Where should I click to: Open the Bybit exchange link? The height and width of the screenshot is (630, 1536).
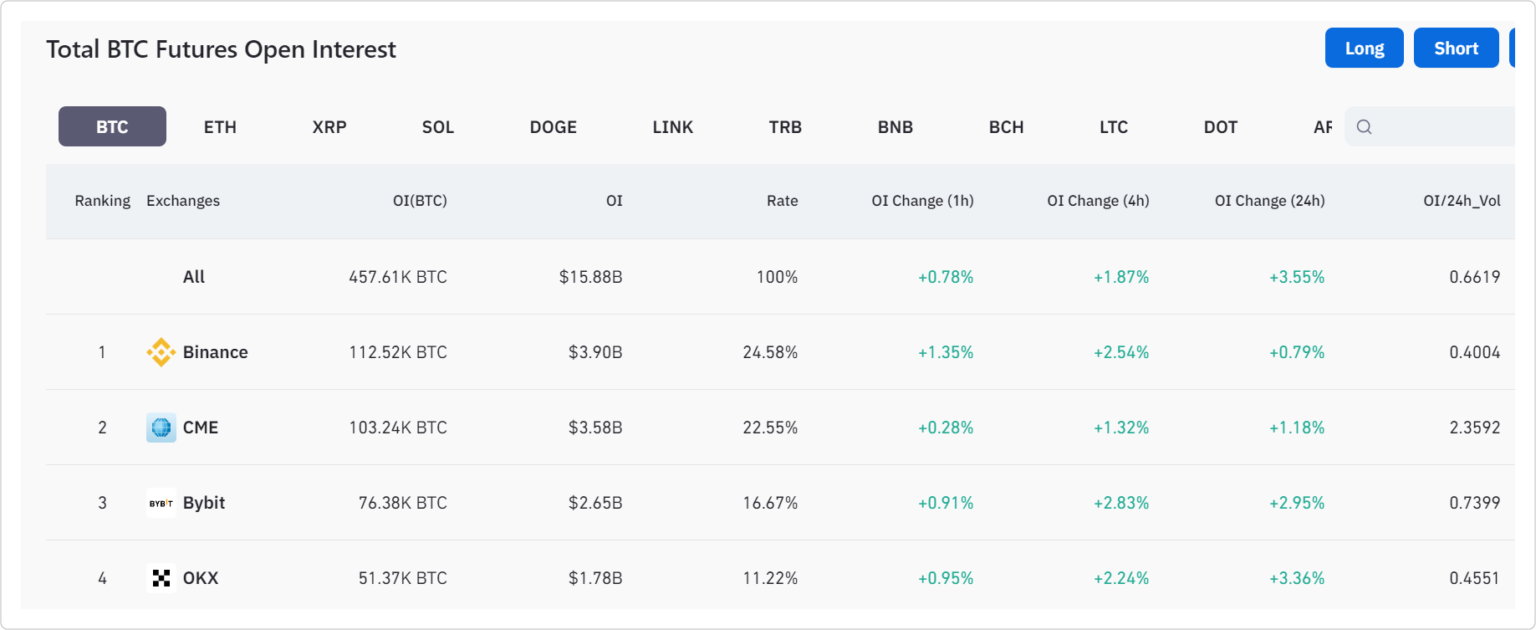pyautogui.click(x=204, y=503)
